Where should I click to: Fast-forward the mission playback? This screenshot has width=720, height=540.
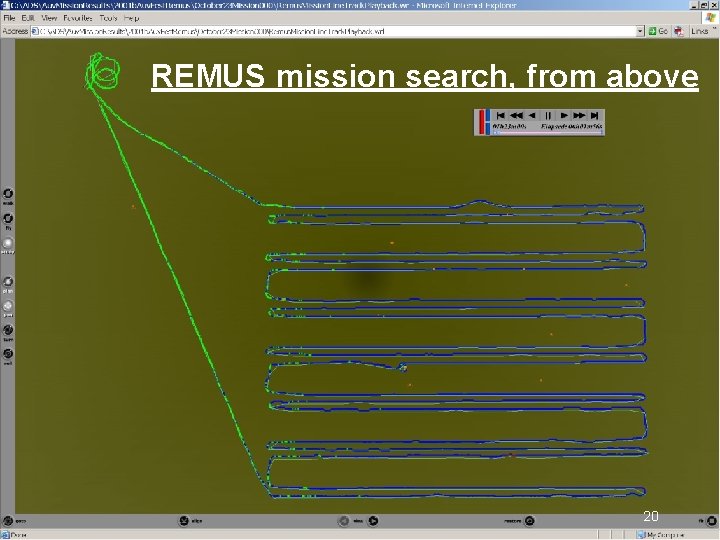[579, 115]
